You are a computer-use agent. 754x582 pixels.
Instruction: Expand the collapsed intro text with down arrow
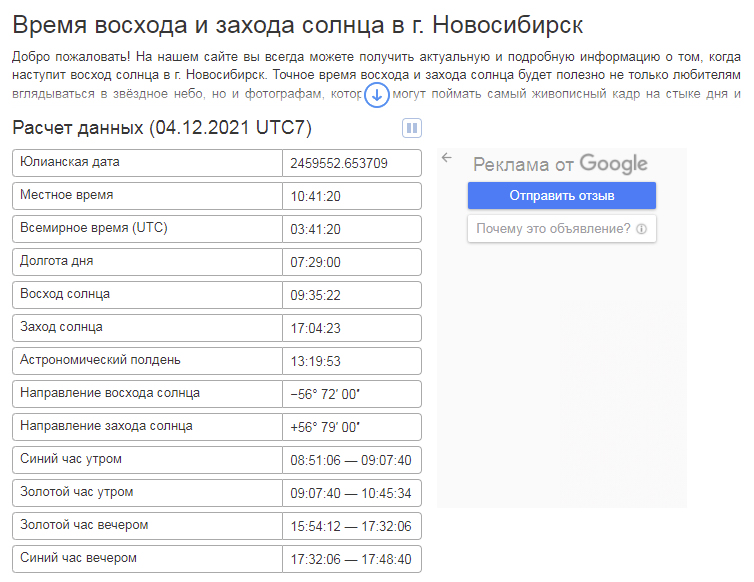pyautogui.click(x=376, y=96)
